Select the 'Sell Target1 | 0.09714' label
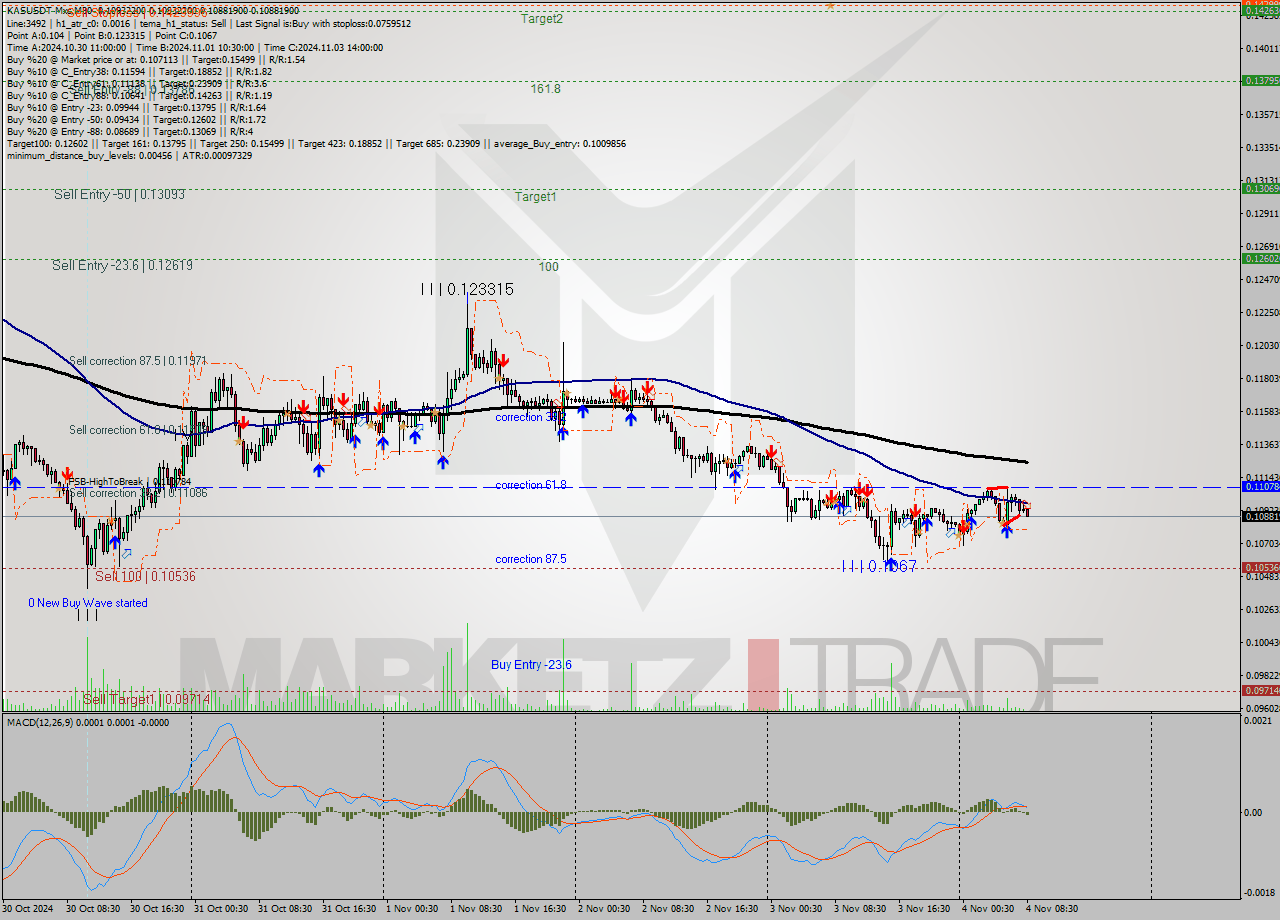 click(147, 699)
